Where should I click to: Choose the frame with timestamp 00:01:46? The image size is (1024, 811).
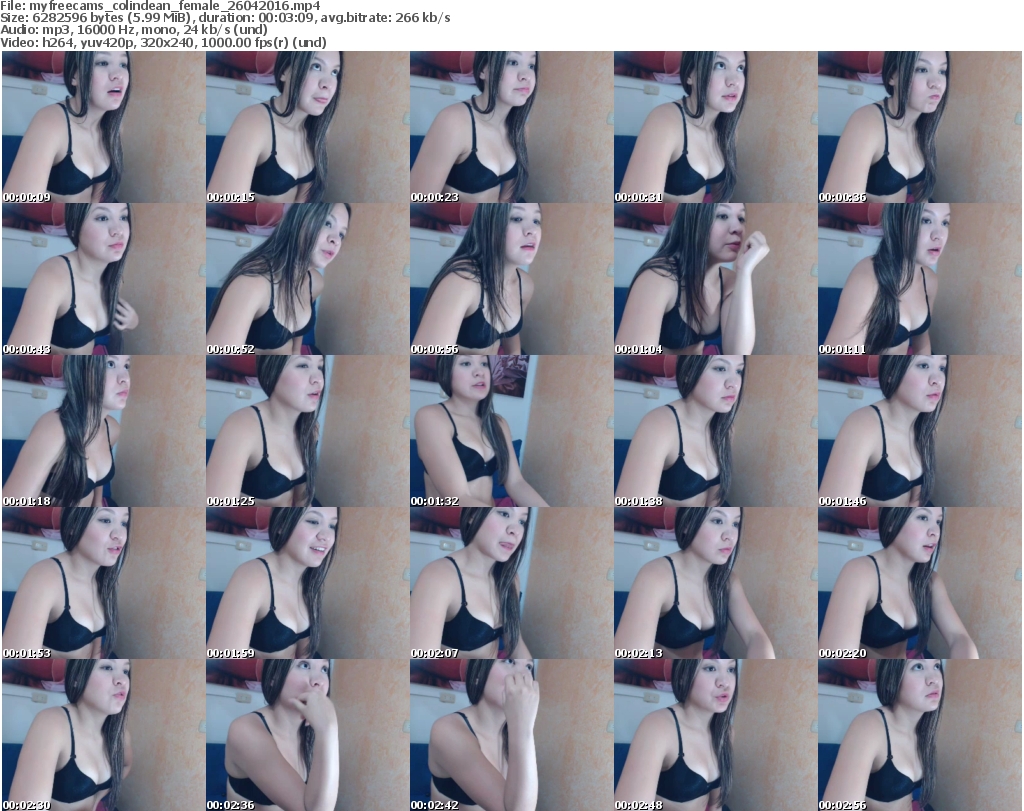point(920,432)
